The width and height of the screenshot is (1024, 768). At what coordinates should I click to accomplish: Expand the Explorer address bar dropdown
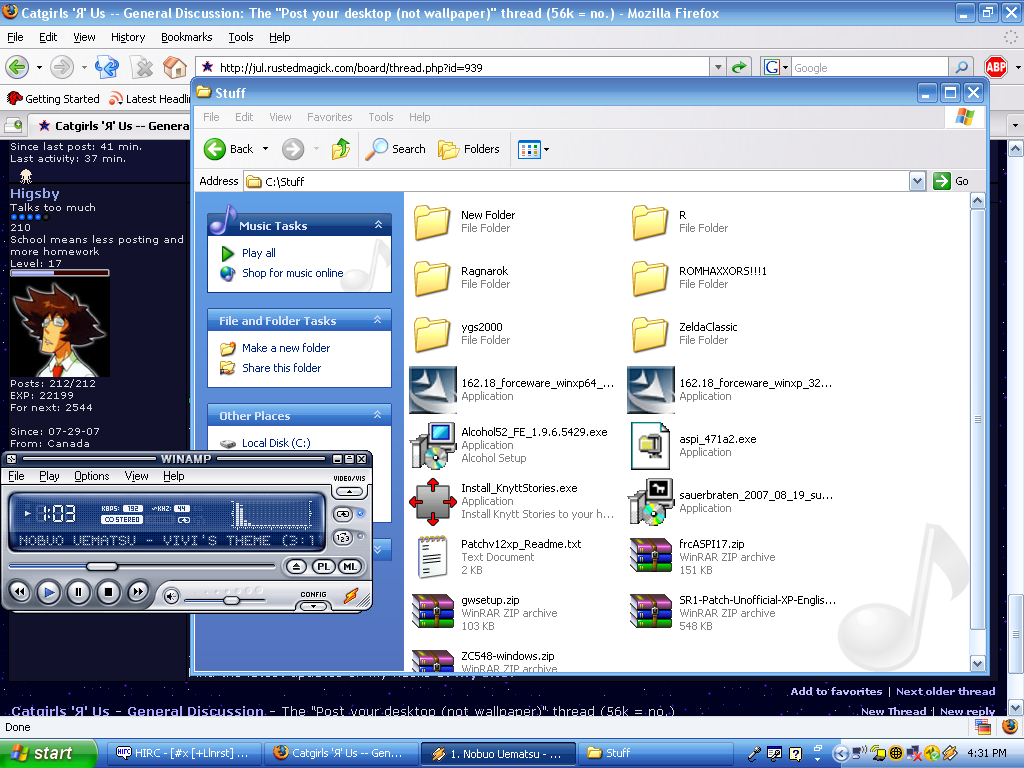click(x=917, y=181)
